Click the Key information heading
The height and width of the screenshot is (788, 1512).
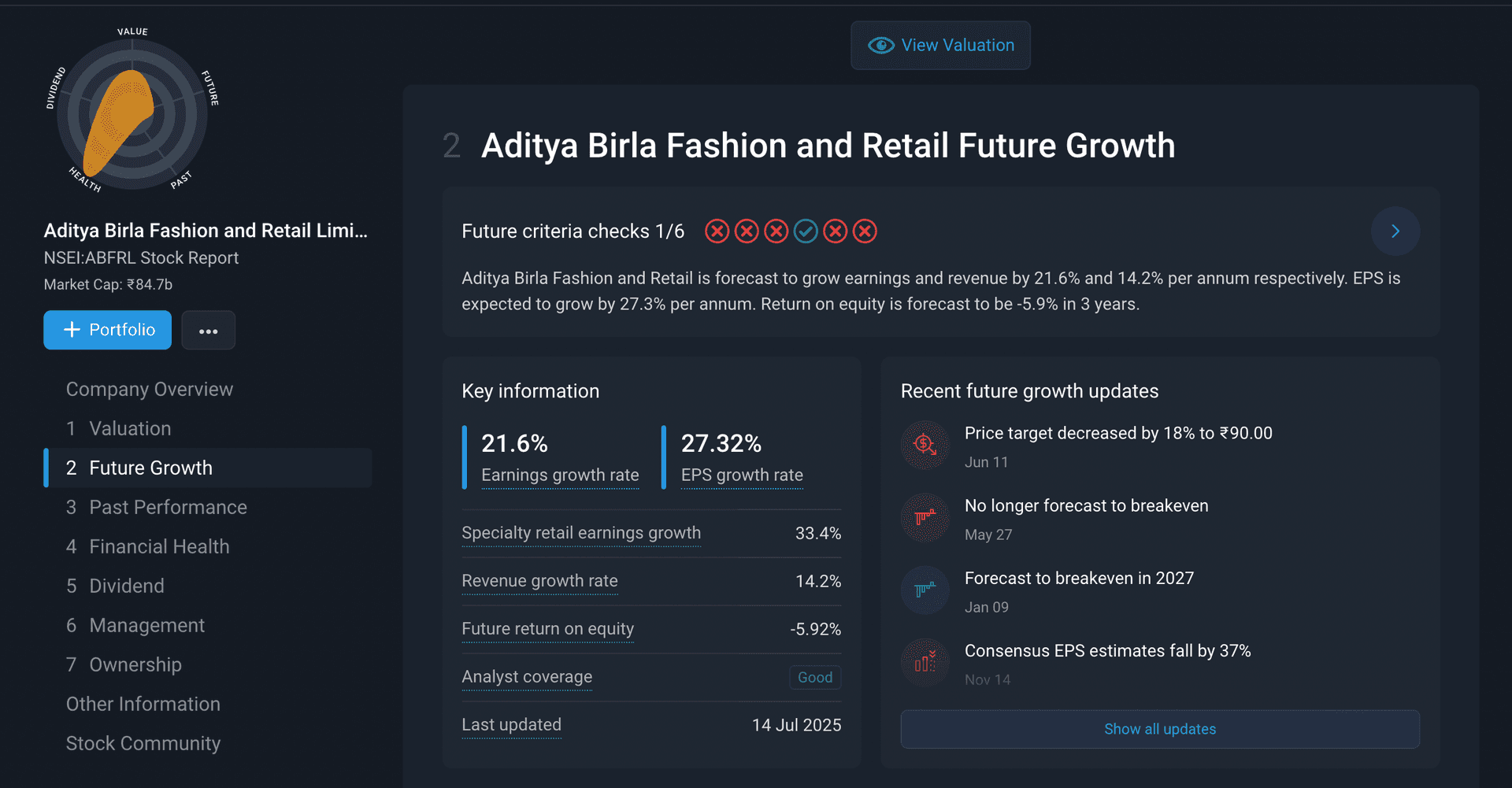(x=530, y=391)
